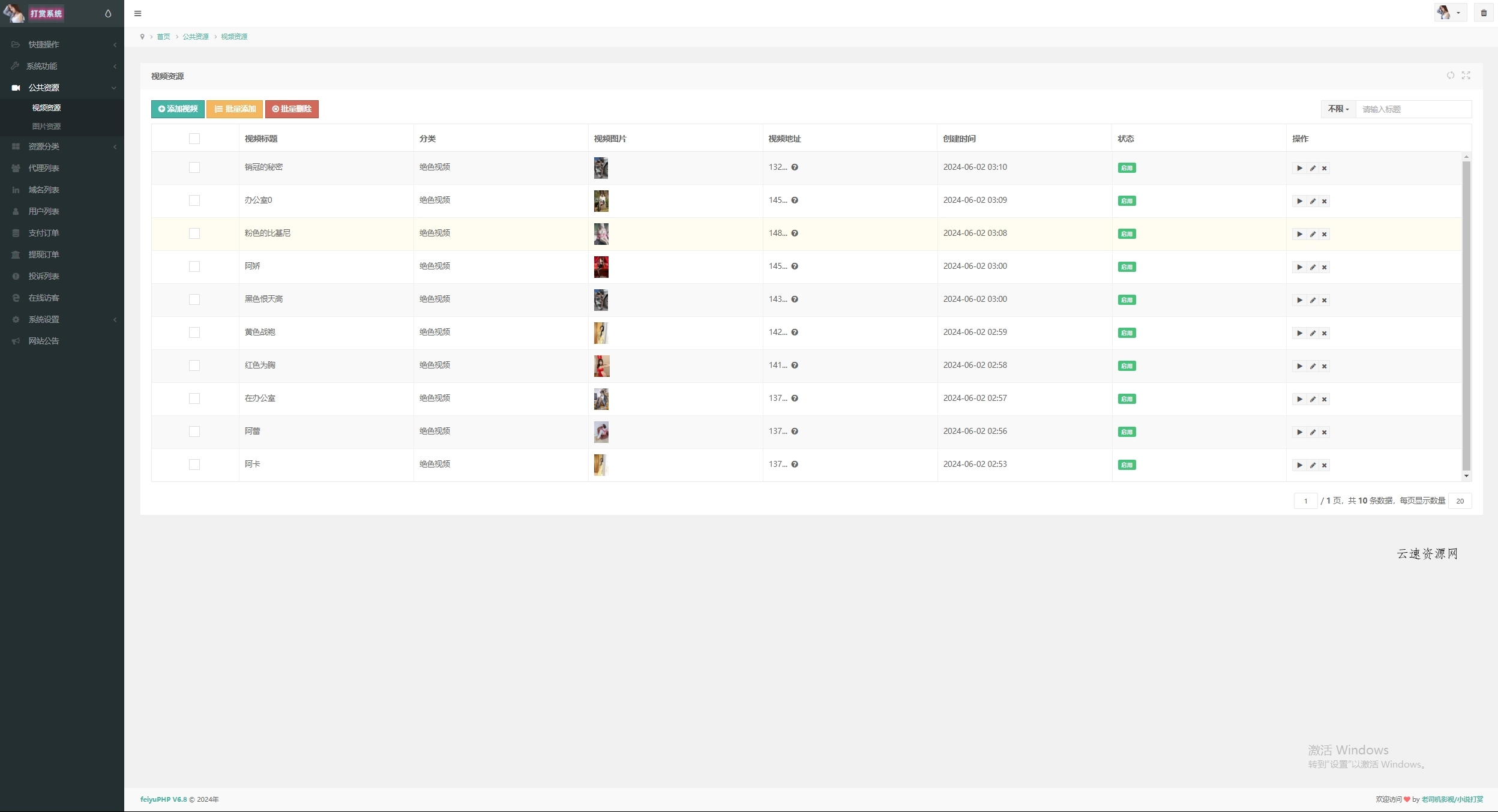Check the select-all header checkbox

point(194,139)
